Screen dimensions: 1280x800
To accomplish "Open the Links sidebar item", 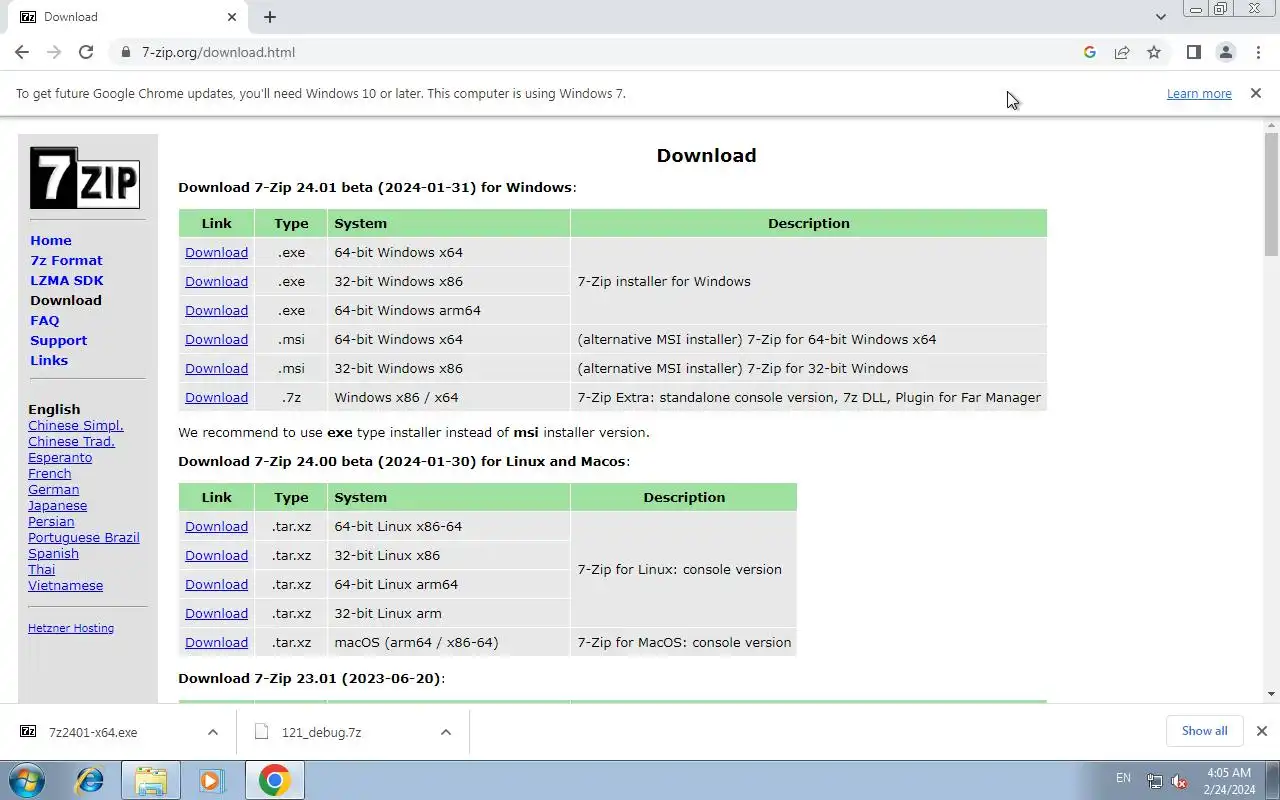I will [x=49, y=360].
